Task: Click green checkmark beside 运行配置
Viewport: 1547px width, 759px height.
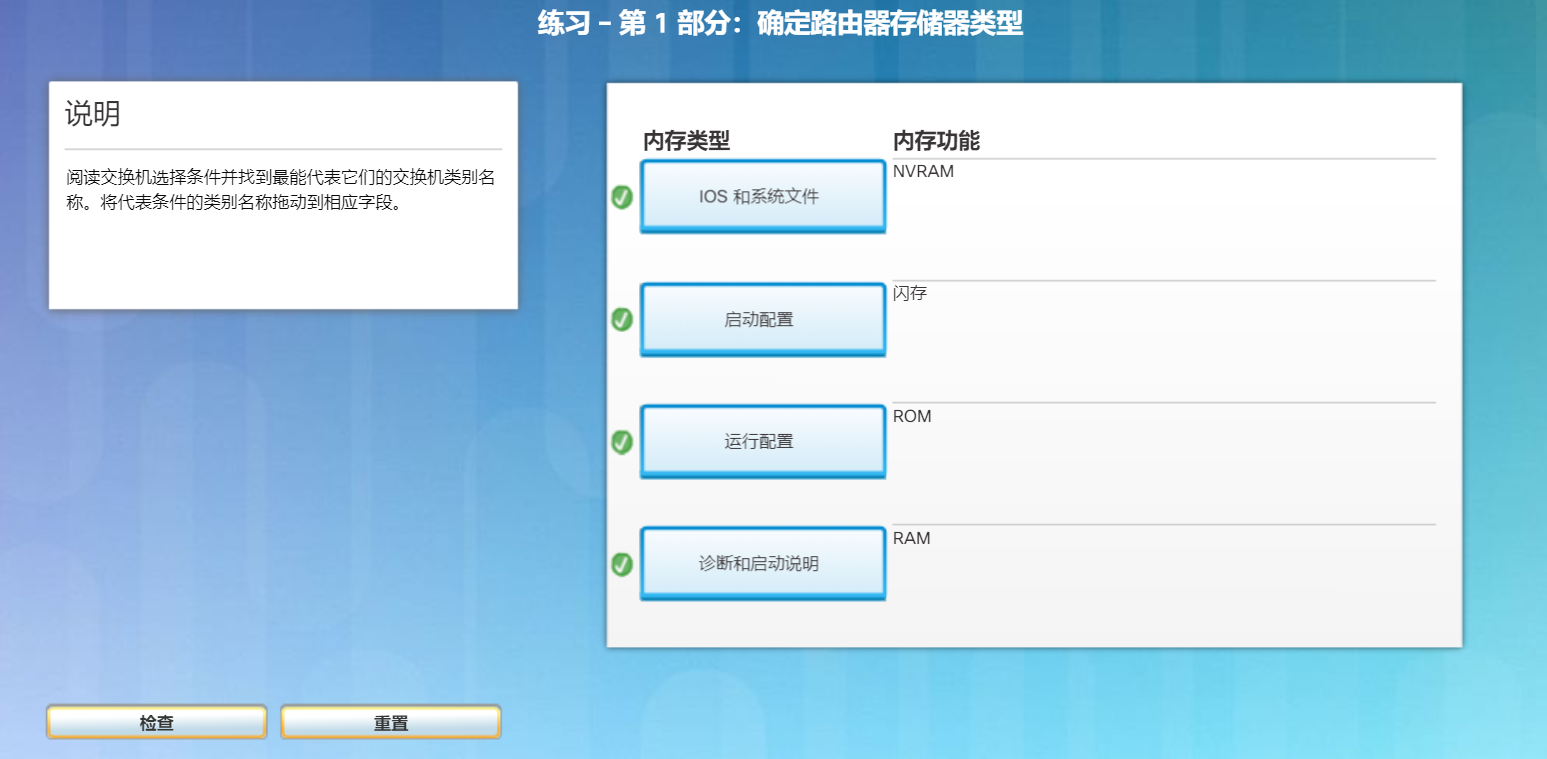Action: click(622, 441)
